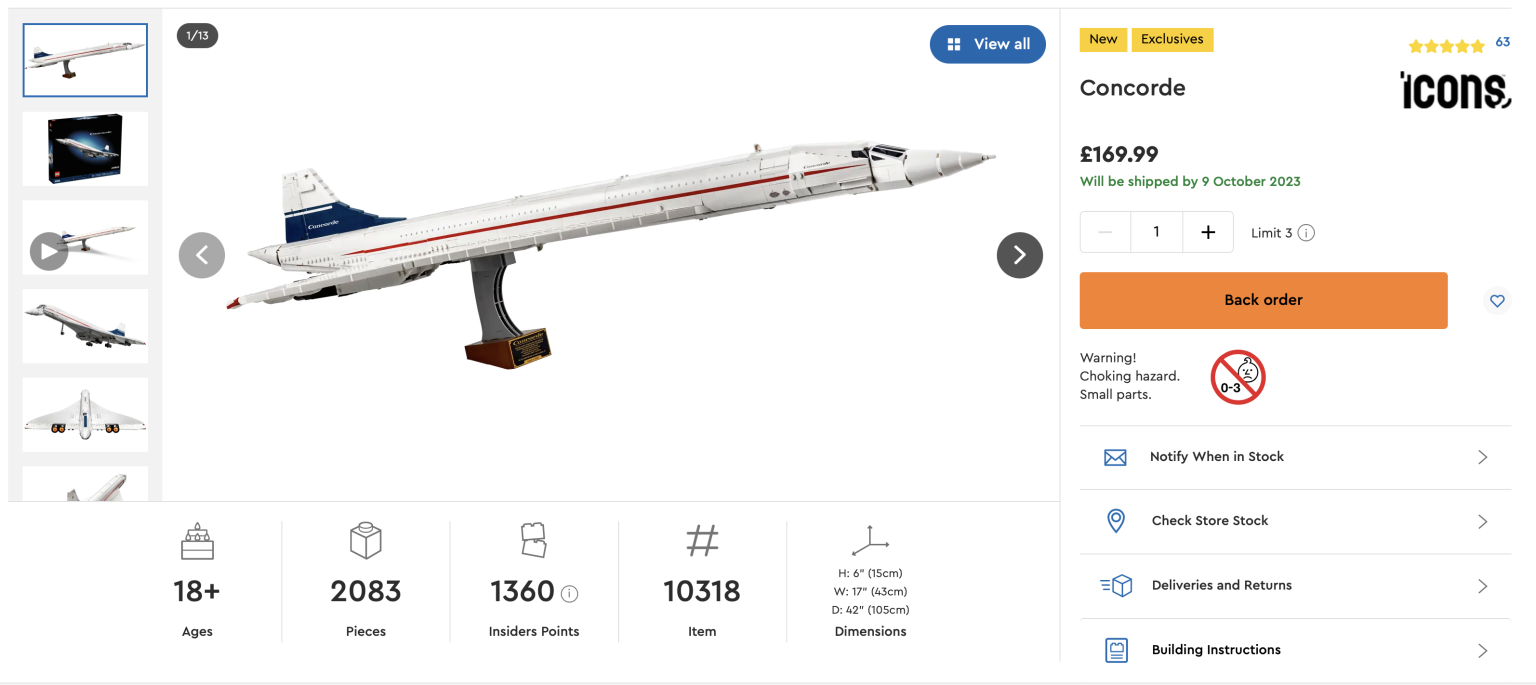Viewport: 1536px width, 685px height.
Task: Expand the Building Instructions chevron
Action: (1483, 649)
